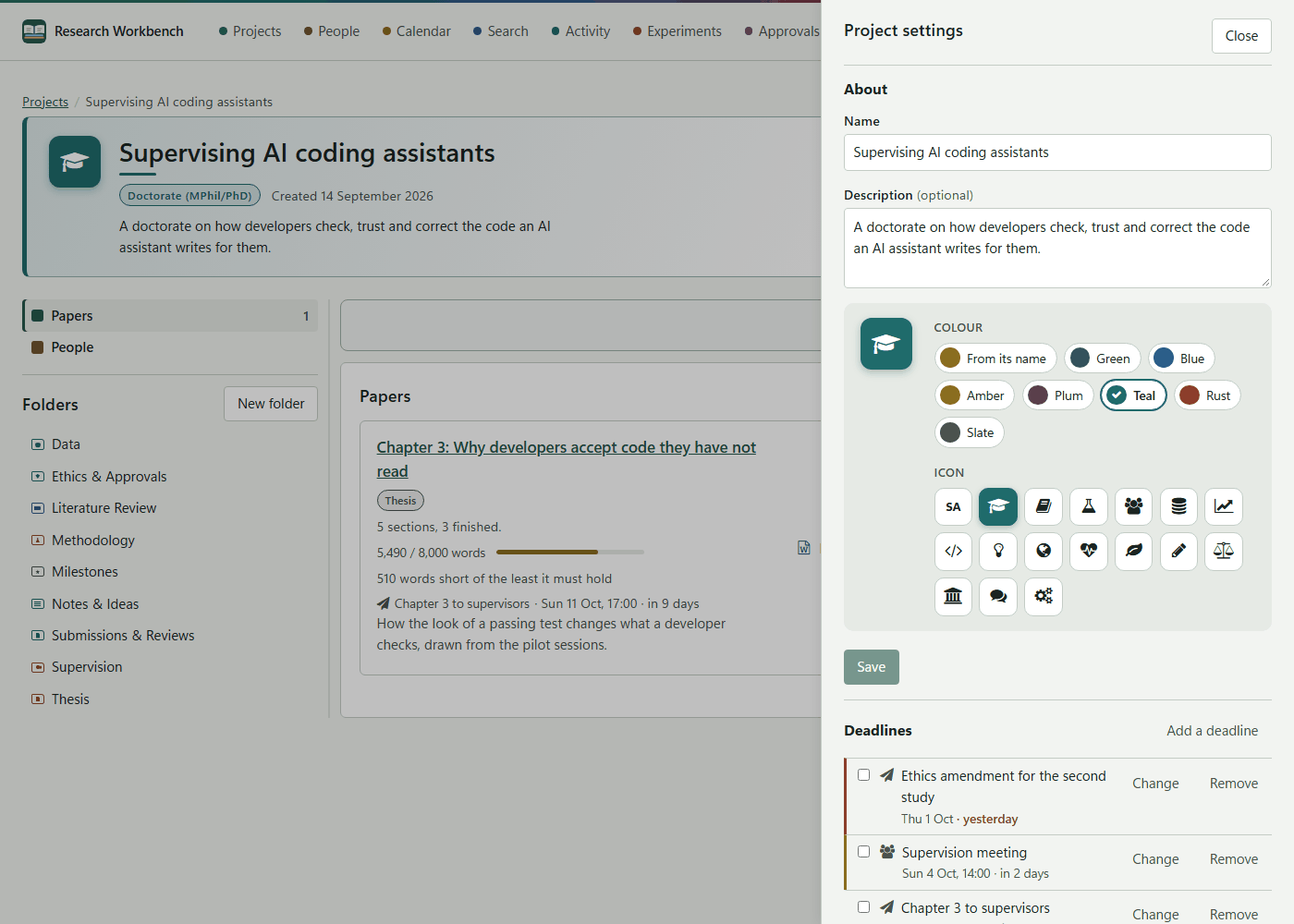Select the speech bubbles icon
This screenshot has height=924, width=1294.
(998, 597)
